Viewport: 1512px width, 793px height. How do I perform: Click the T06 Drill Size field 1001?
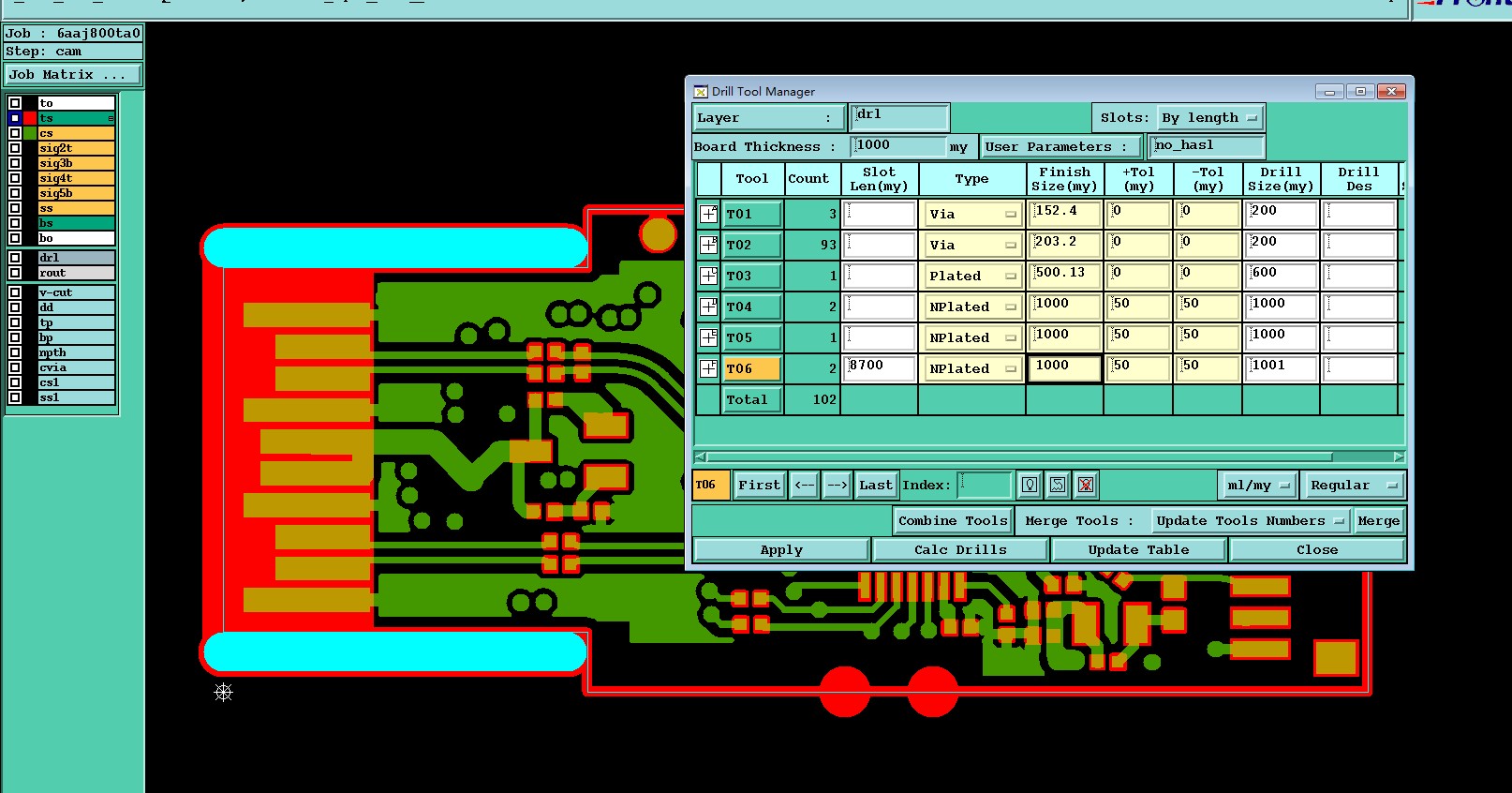point(1281,368)
